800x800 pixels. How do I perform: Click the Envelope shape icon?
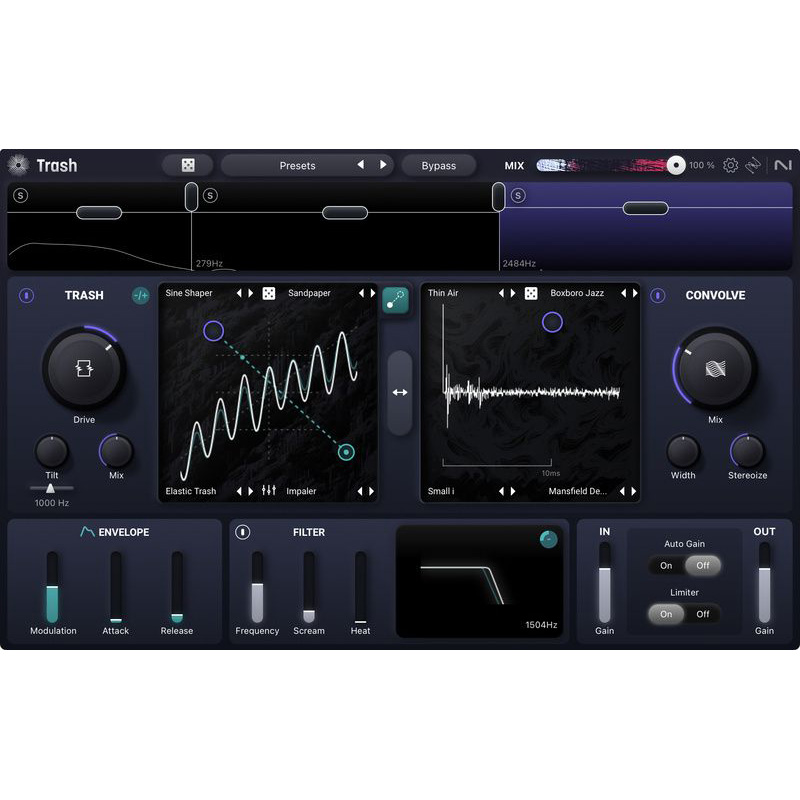click(87, 532)
